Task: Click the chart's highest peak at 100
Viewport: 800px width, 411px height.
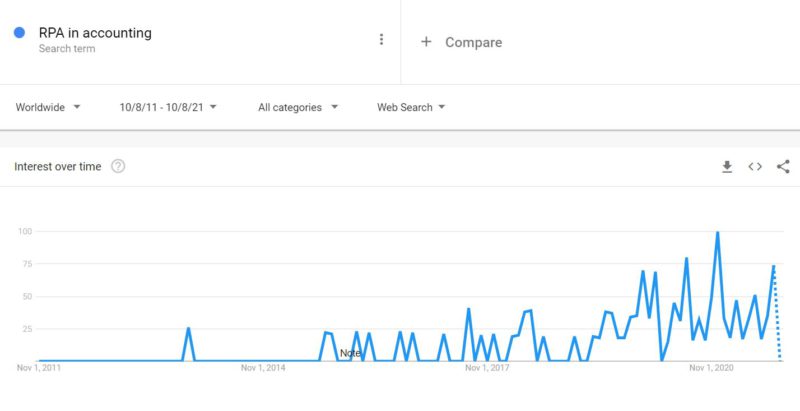Action: (x=718, y=233)
